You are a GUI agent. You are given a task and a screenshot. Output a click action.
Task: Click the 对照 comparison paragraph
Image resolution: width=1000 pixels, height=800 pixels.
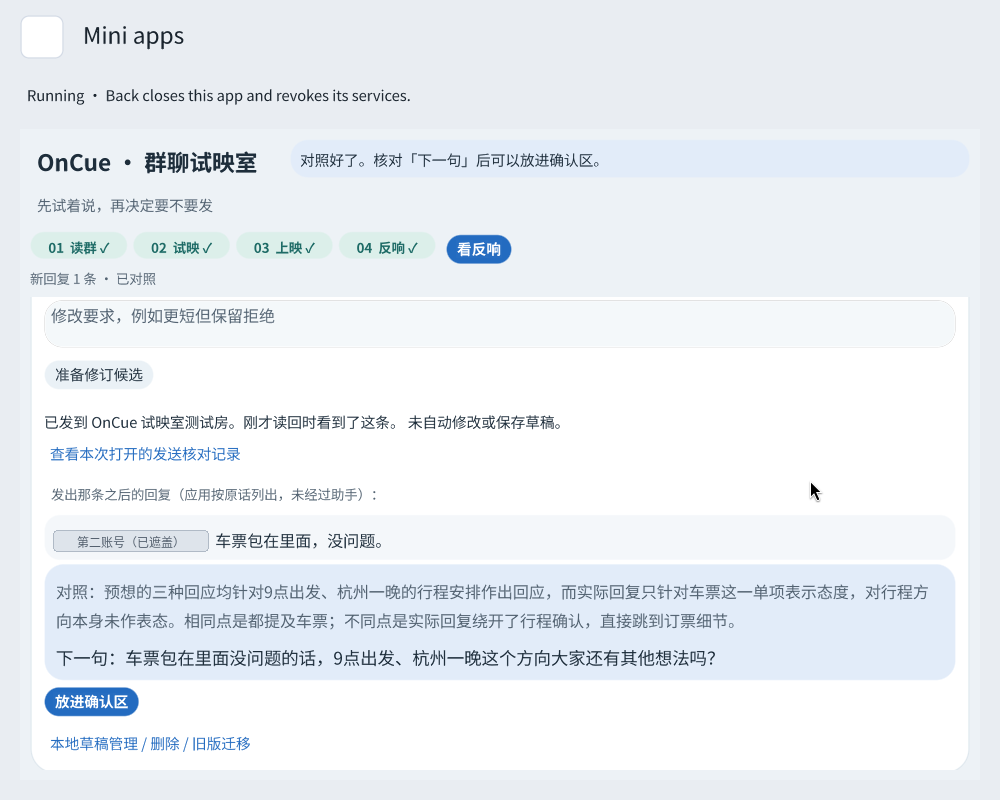(492, 606)
